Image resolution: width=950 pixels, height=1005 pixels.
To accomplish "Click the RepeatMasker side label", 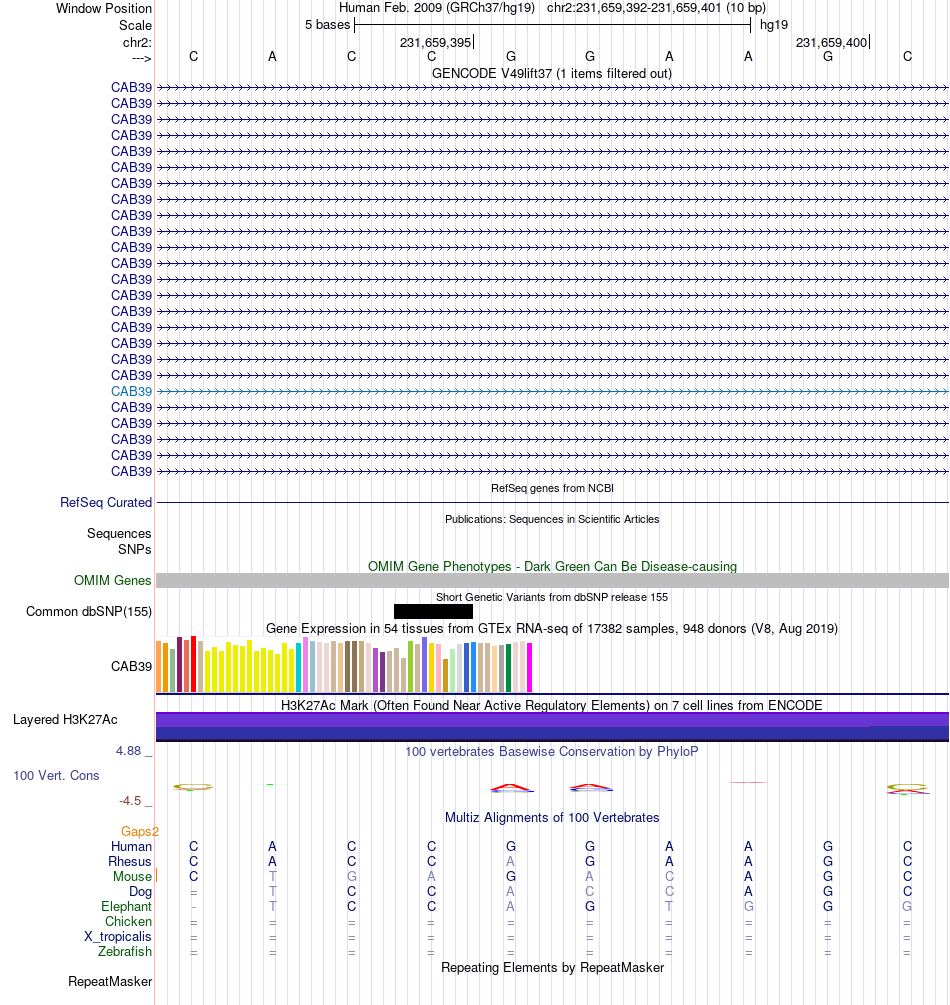I will click(x=110, y=982).
